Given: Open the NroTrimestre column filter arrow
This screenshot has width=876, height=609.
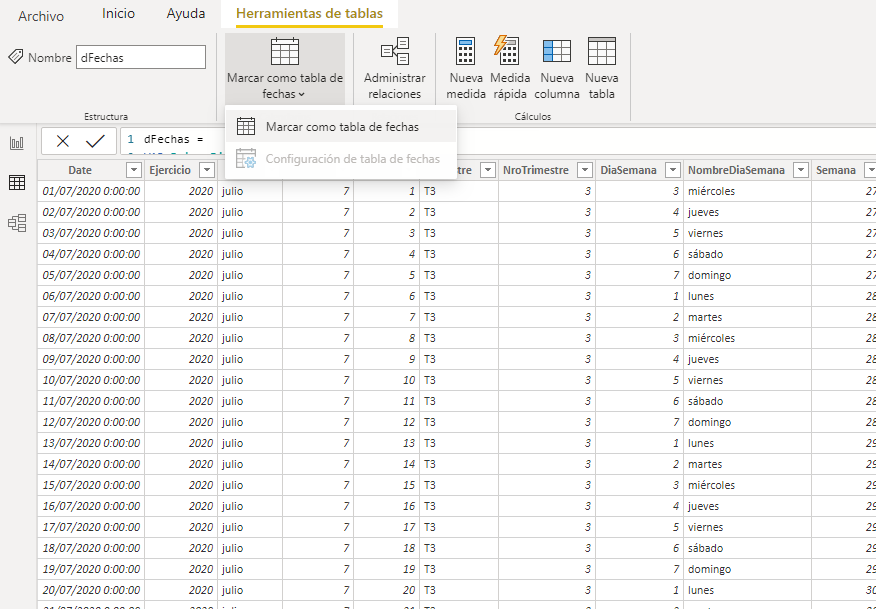Looking at the screenshot, I should coord(585,170).
